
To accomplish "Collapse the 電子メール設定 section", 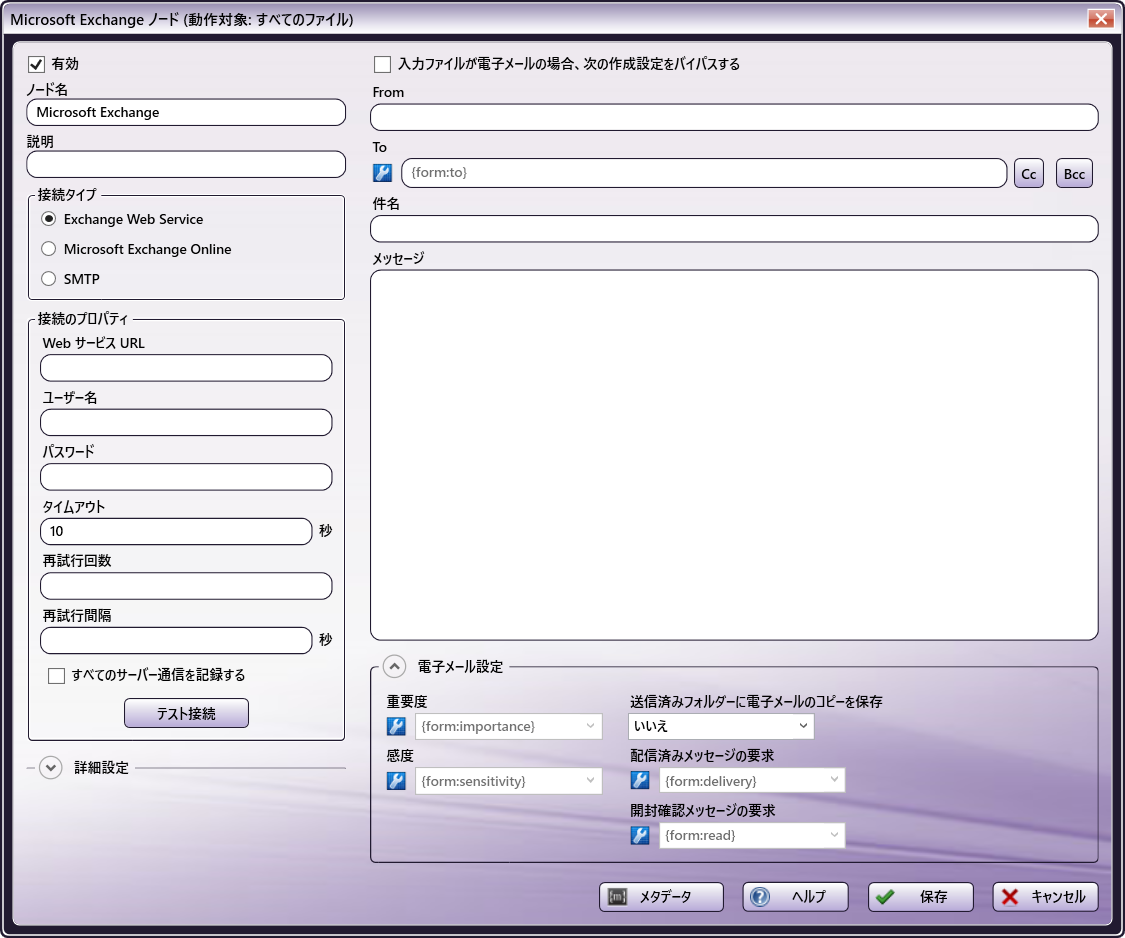I will click(x=395, y=667).
